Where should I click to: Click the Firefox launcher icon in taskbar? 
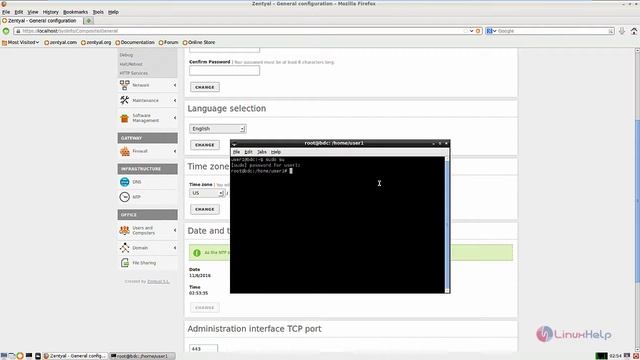(x=20, y=356)
